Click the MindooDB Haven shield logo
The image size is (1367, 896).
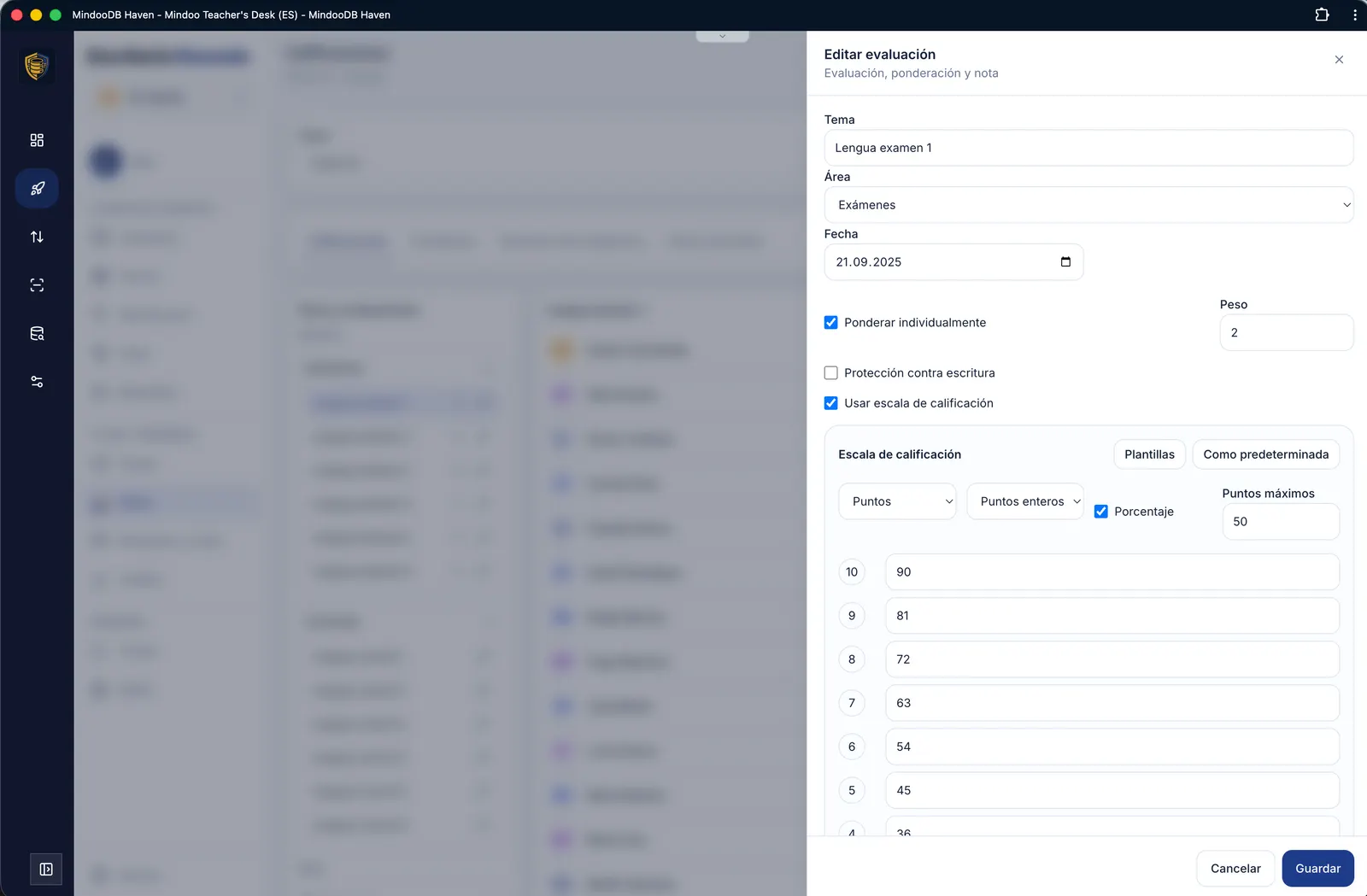(37, 66)
